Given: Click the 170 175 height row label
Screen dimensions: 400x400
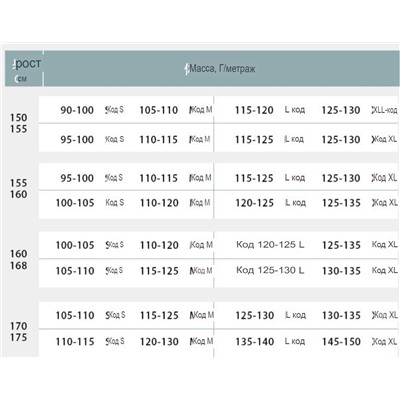Looking at the screenshot, I should pyautogui.click(x=18, y=331).
